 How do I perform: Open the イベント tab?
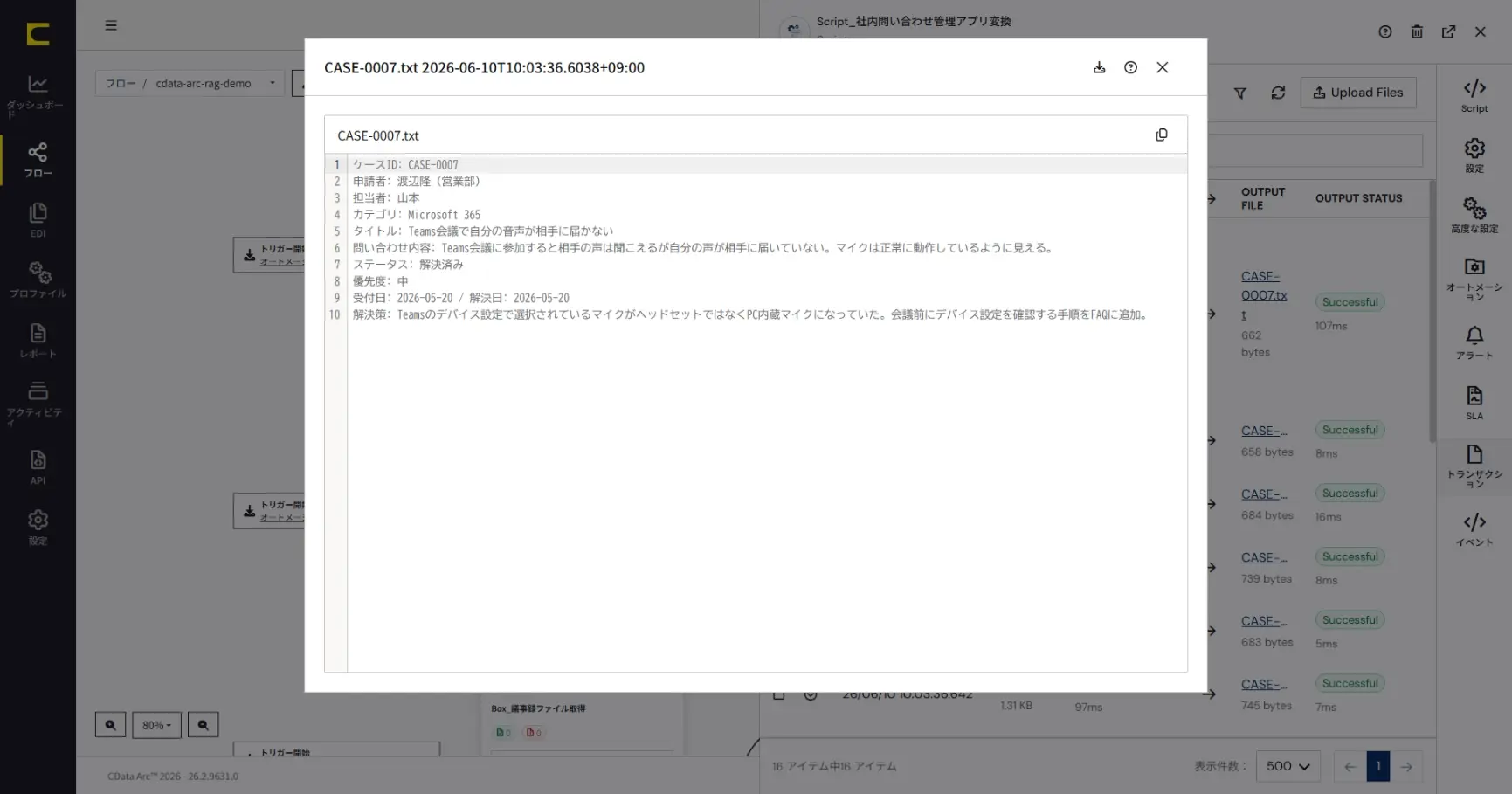pos(1474,529)
